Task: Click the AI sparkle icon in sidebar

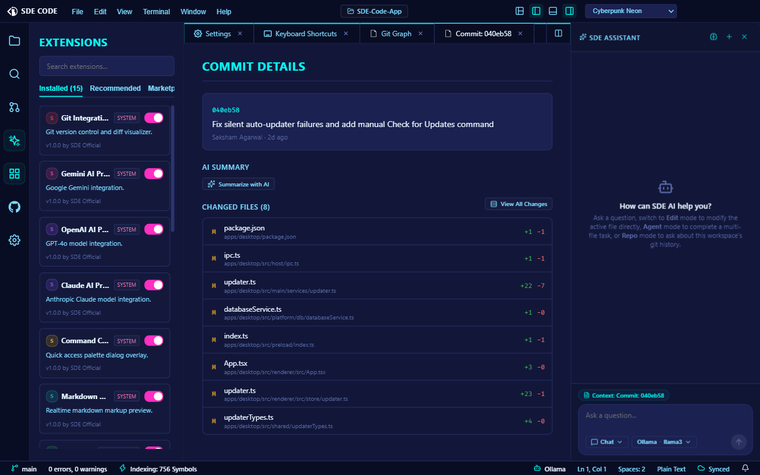Action: pos(15,141)
